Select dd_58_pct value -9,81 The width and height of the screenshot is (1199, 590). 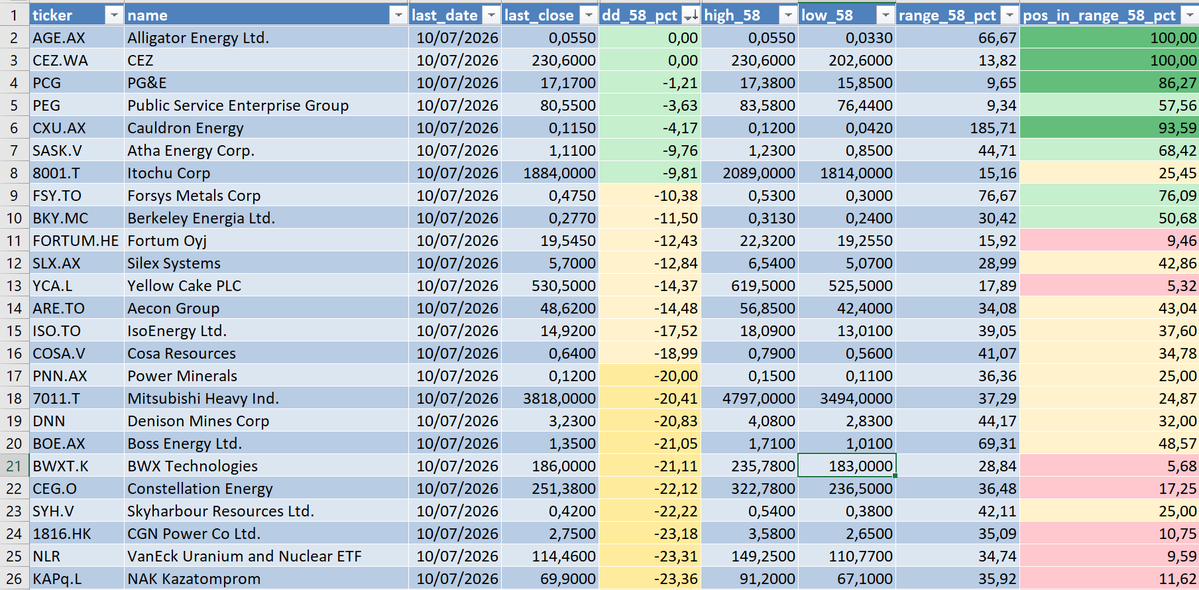[x=650, y=173]
